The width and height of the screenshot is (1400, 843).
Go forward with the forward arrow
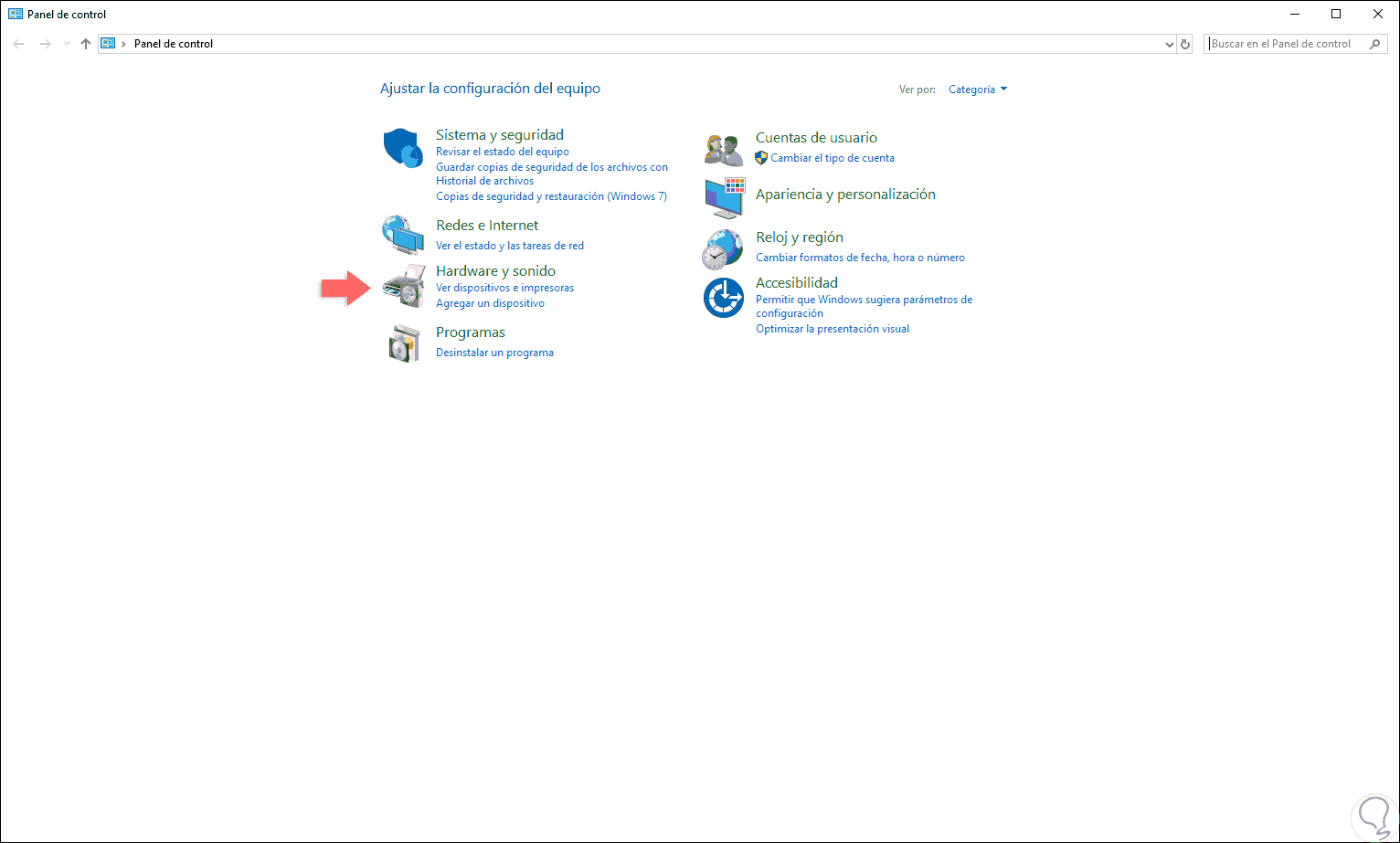coord(45,44)
